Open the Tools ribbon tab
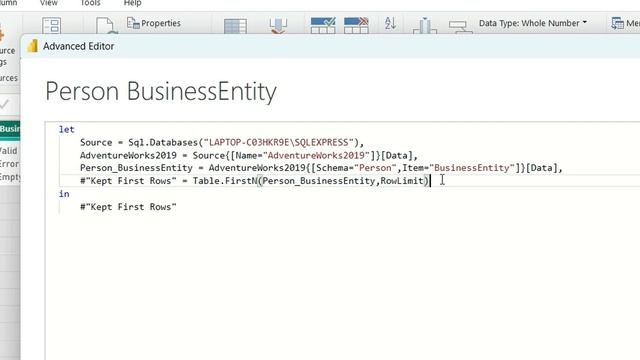 [x=90, y=3]
